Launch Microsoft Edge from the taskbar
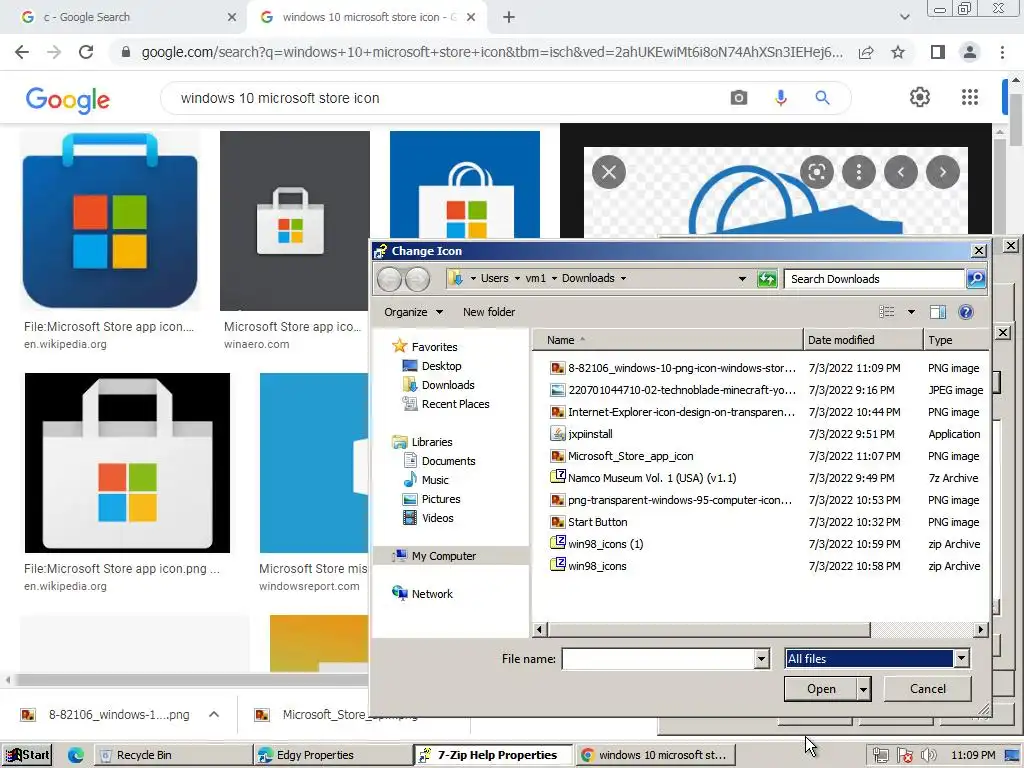Viewport: 1024px width, 768px height. pyautogui.click(x=76, y=755)
